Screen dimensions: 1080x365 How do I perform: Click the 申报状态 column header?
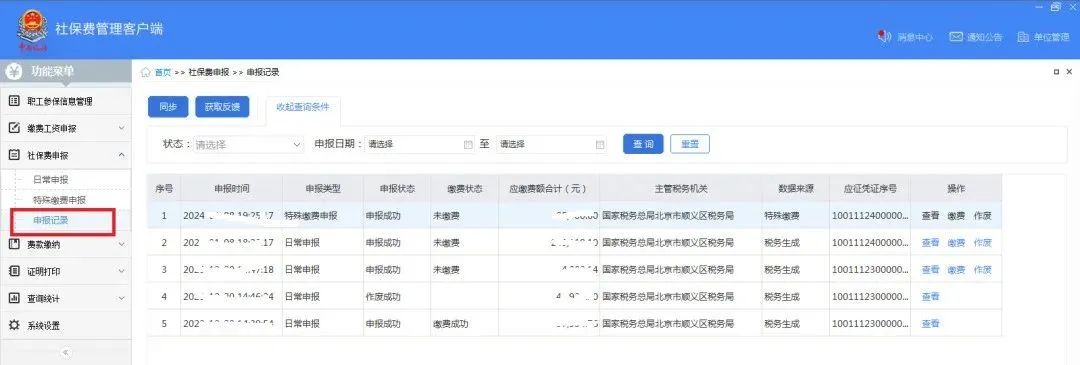[397, 189]
